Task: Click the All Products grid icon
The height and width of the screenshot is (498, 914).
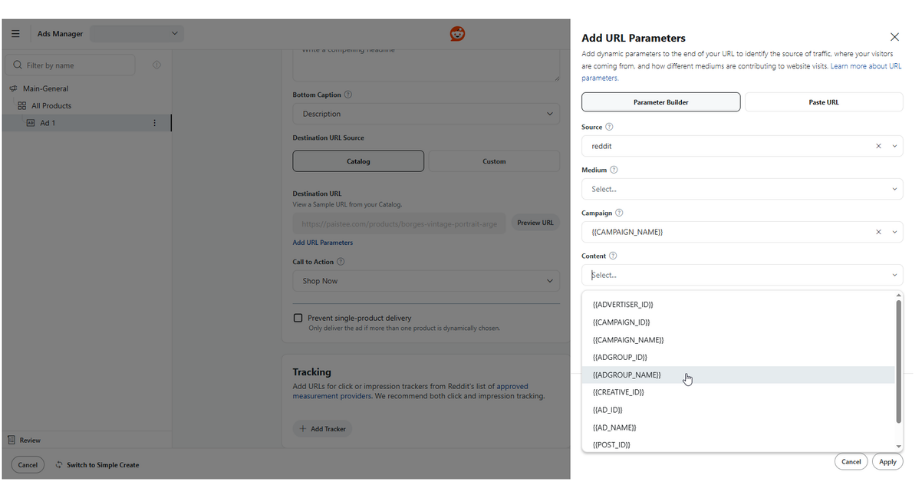Action: 22,106
